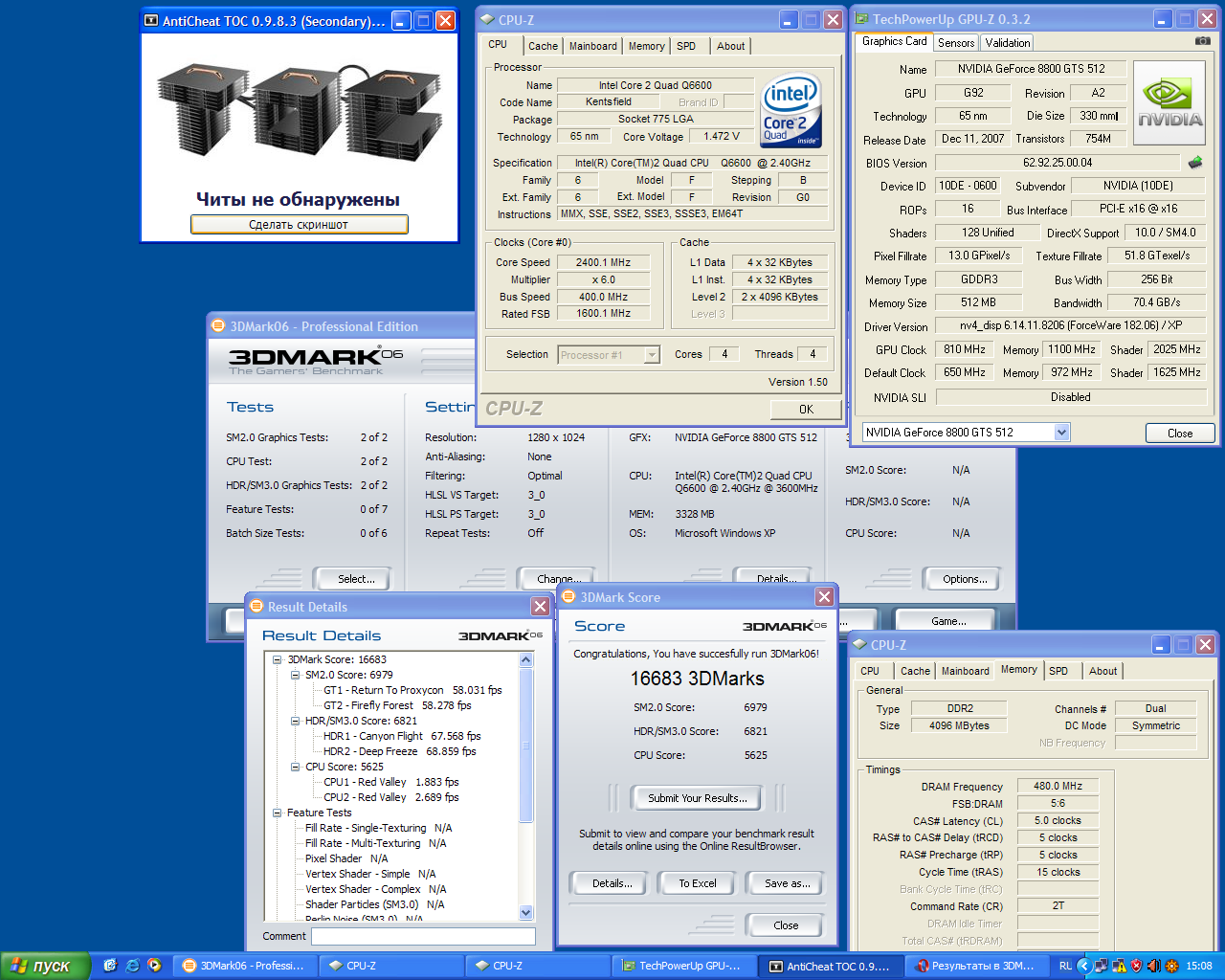This screenshot has height=980, width=1225.
Task: Switch to the Sensors tab in GPU-Z
Action: point(956,42)
